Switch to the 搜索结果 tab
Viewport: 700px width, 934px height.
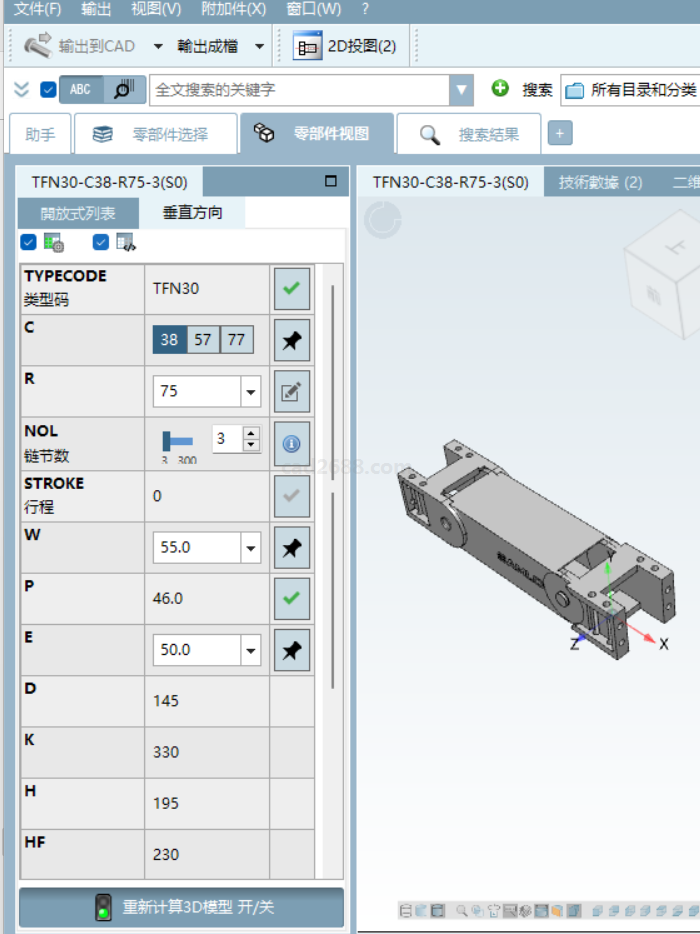(469, 134)
